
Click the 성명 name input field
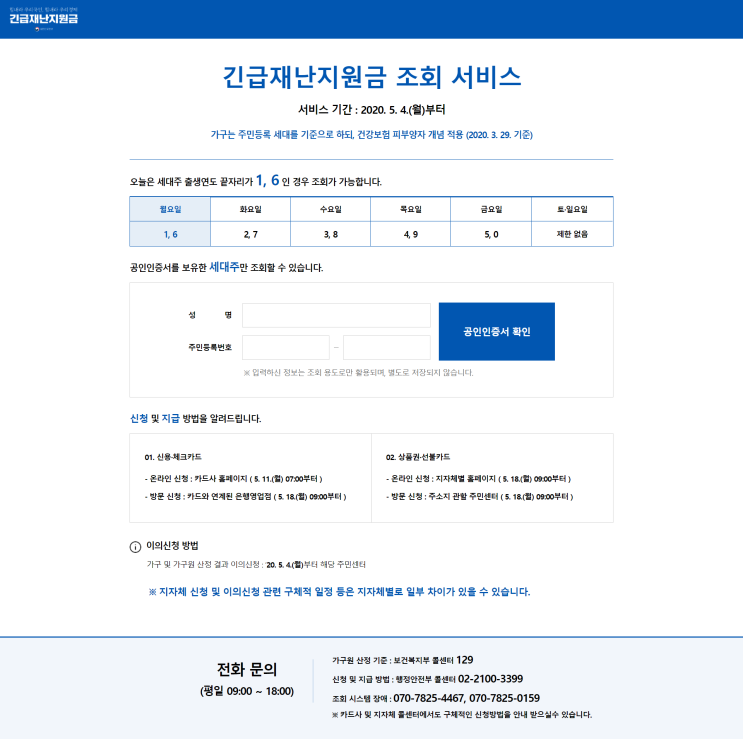point(336,315)
